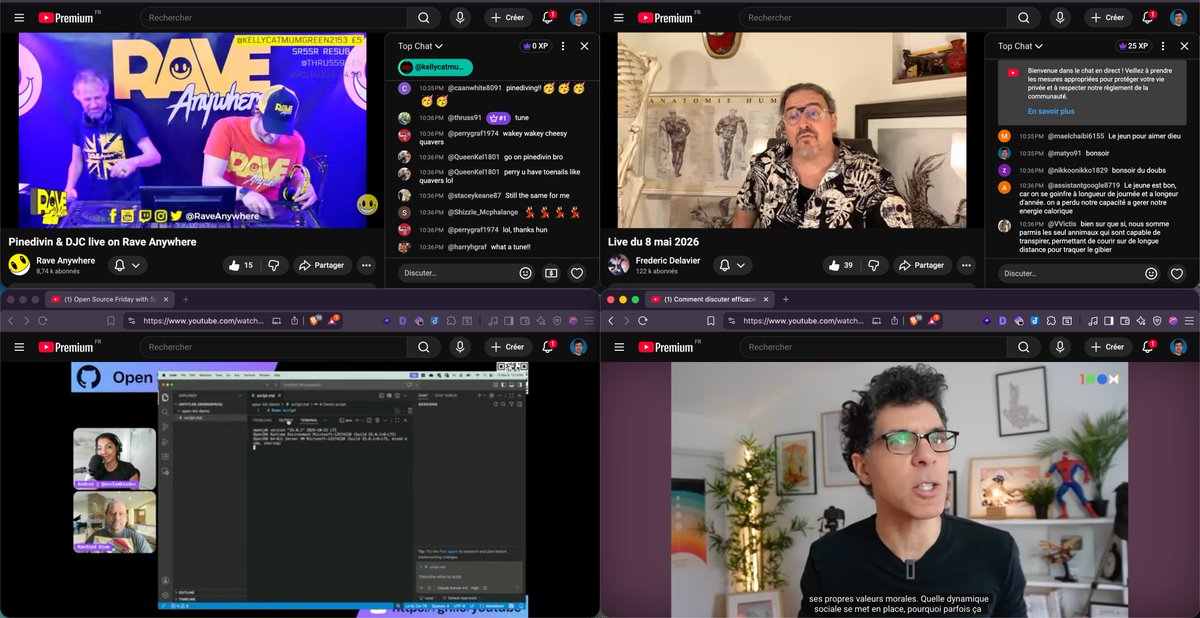
Task: Expand Top Chat dropdown in Frederic Delavier chat
Action: tap(1020, 46)
